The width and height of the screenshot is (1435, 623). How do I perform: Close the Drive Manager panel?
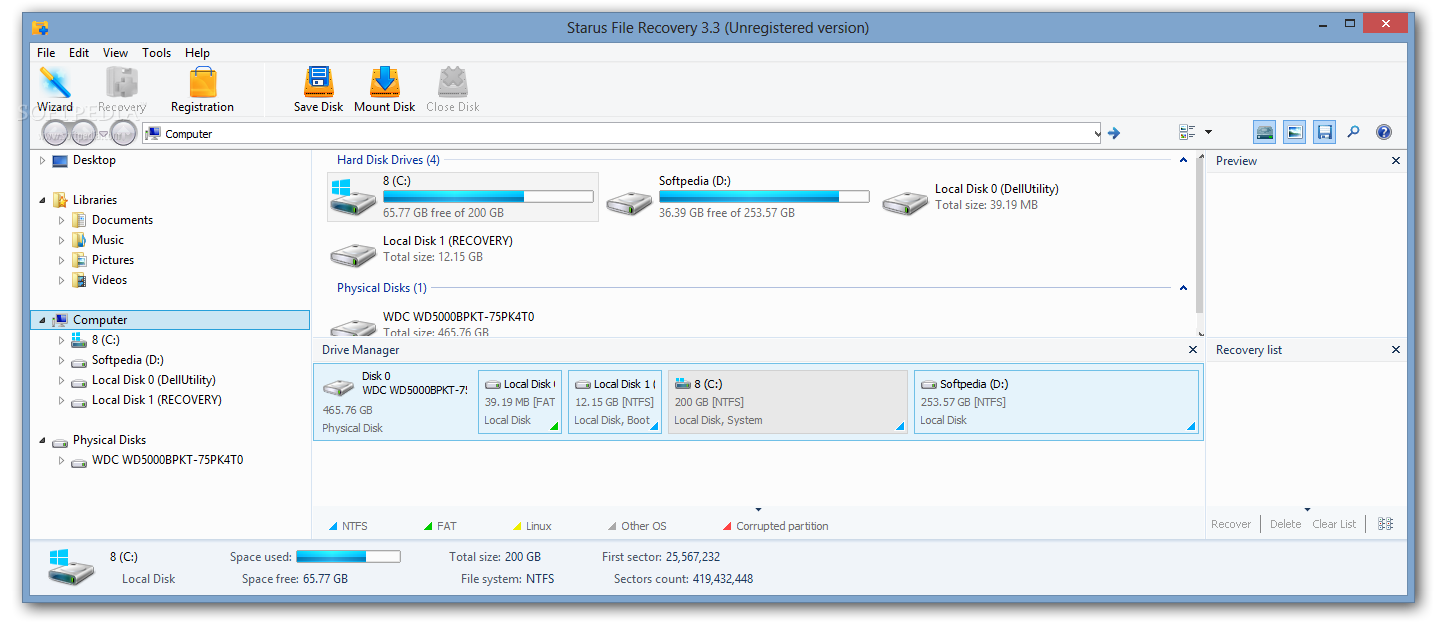click(1192, 350)
